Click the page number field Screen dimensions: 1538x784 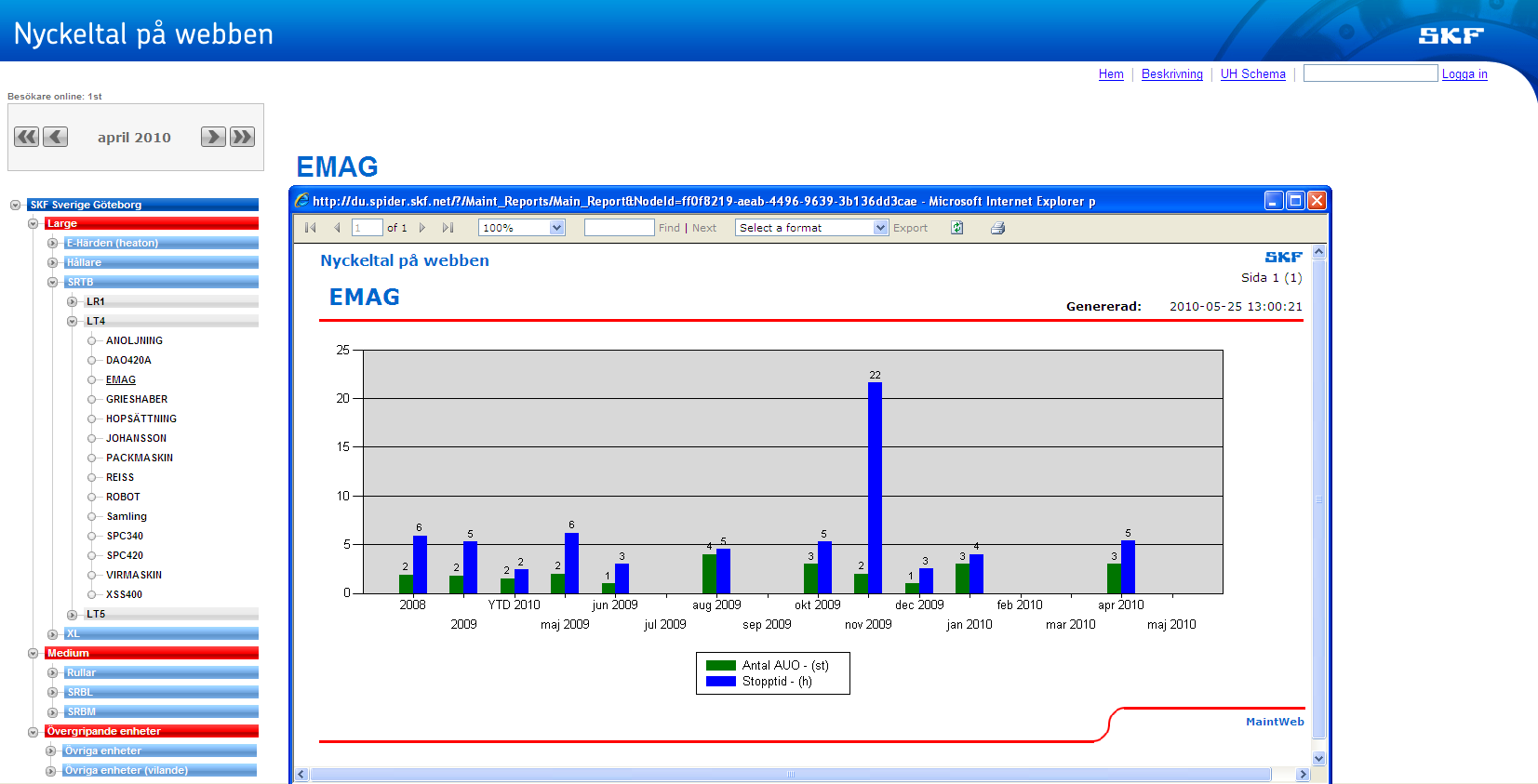(368, 228)
